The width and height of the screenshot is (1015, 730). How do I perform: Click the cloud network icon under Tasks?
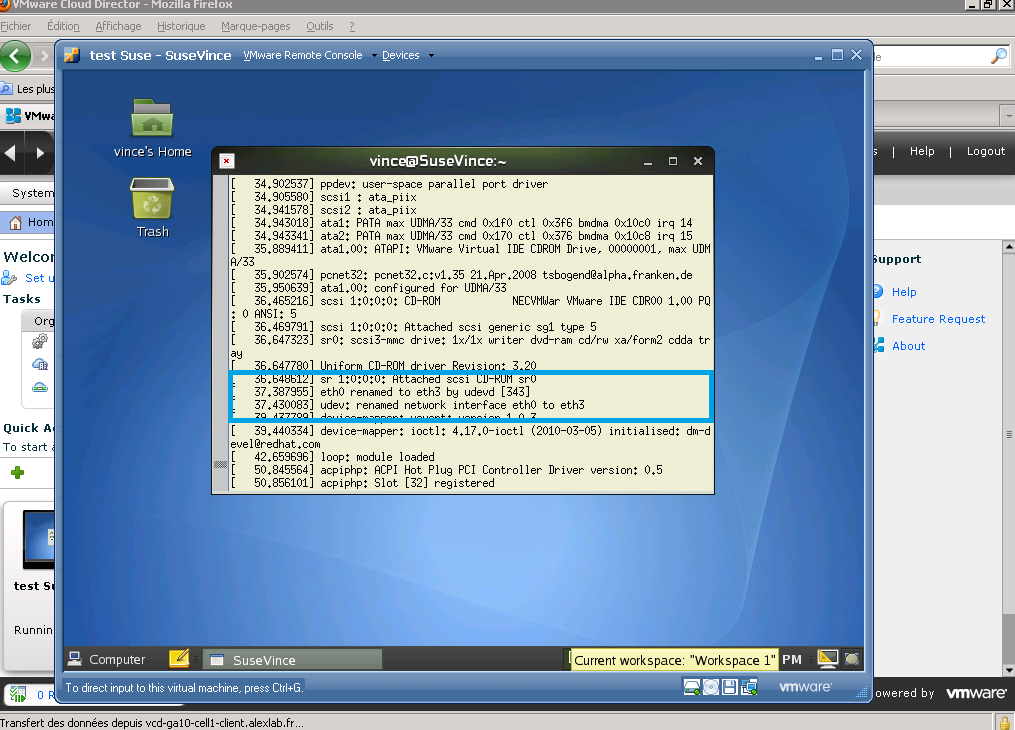[40, 387]
